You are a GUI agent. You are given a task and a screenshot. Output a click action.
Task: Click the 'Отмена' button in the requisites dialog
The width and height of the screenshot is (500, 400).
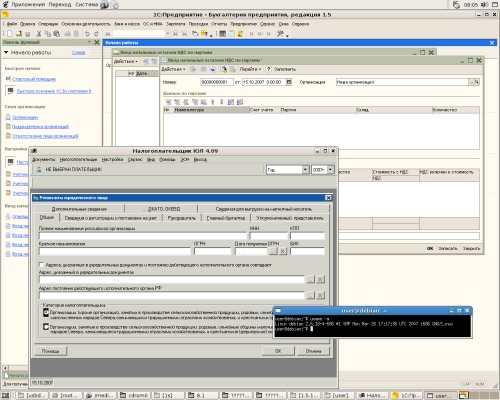click(x=313, y=351)
